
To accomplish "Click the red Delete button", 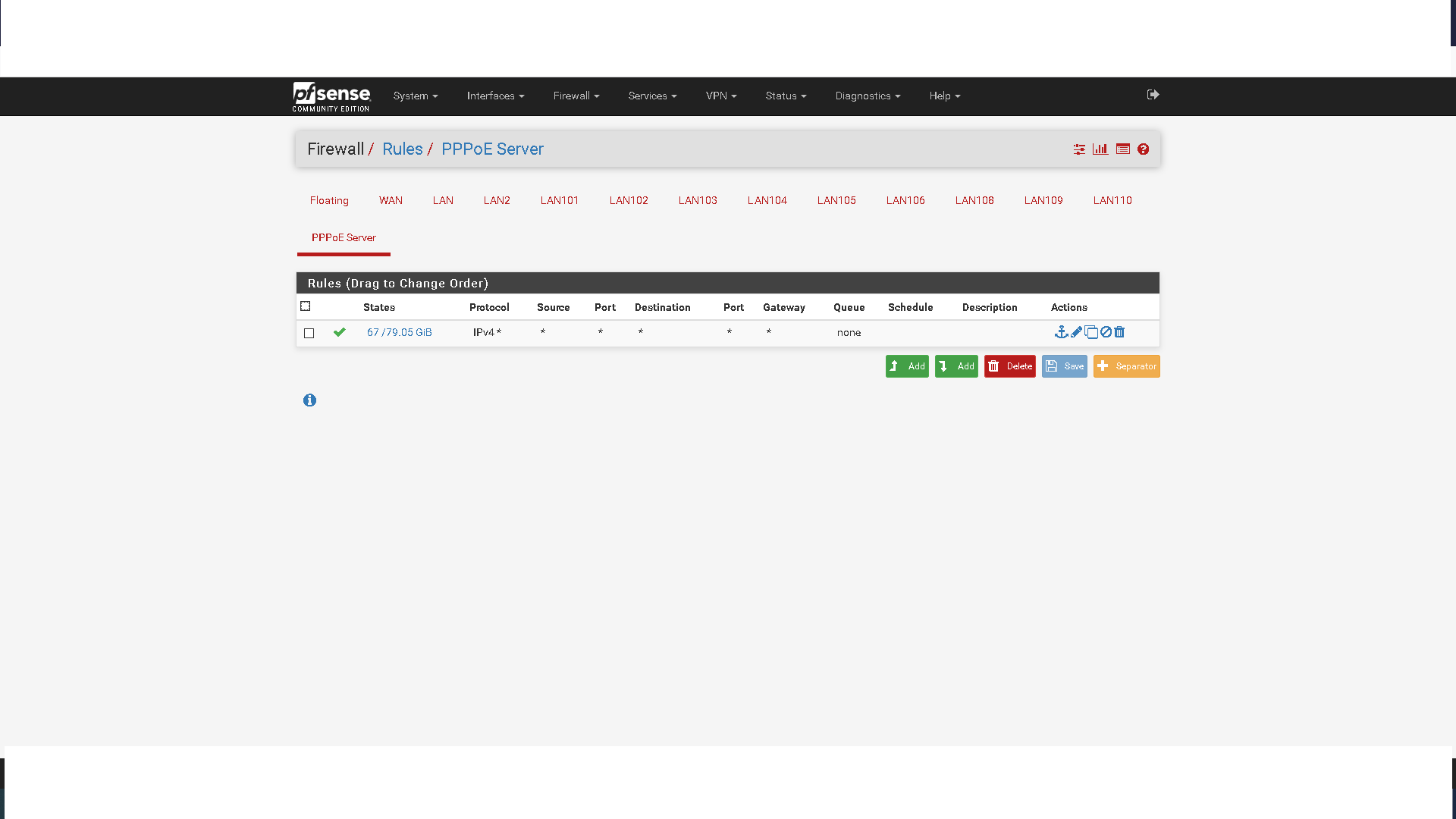I will (1010, 366).
